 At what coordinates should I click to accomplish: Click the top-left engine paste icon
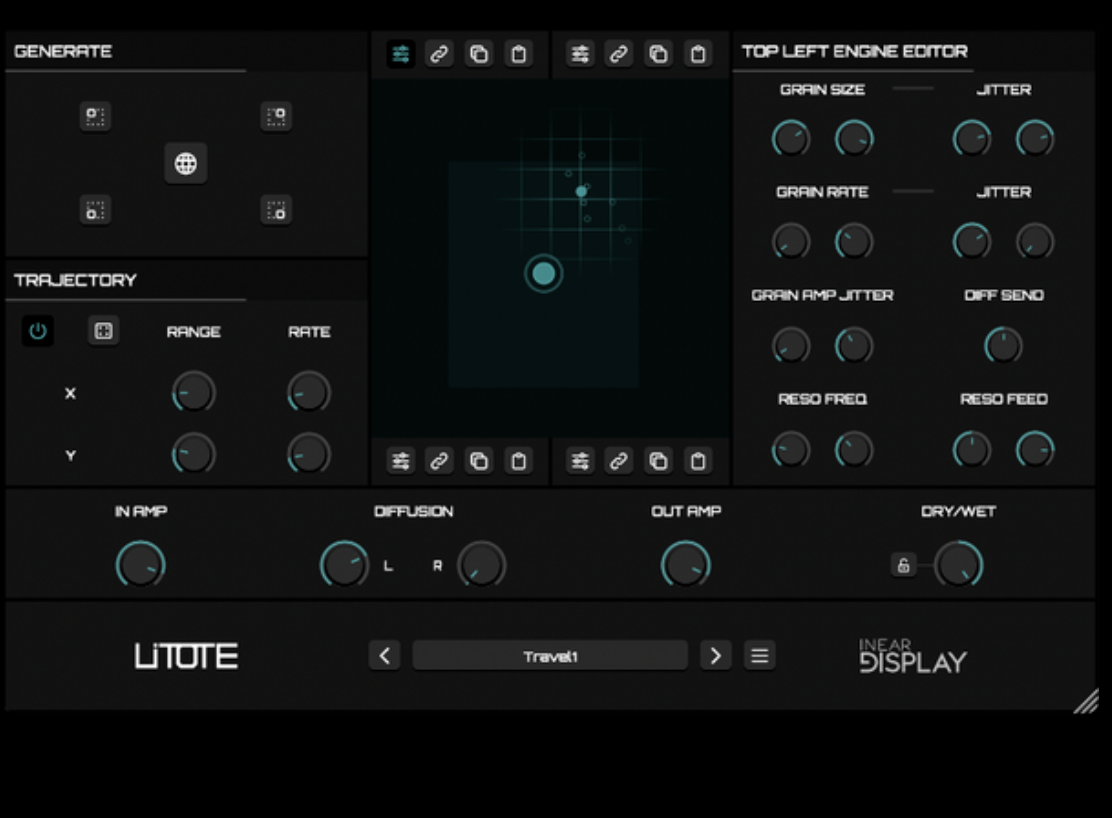(518, 54)
